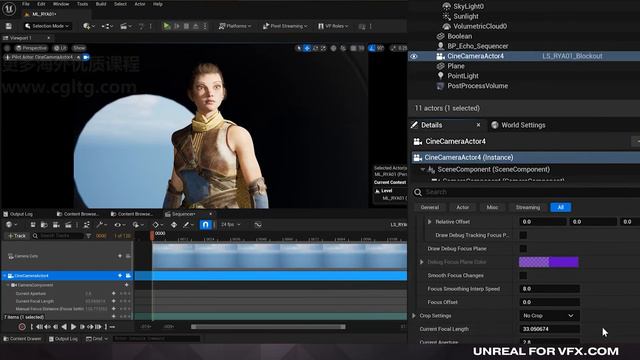Toggle the Lit view mode button

60,48
